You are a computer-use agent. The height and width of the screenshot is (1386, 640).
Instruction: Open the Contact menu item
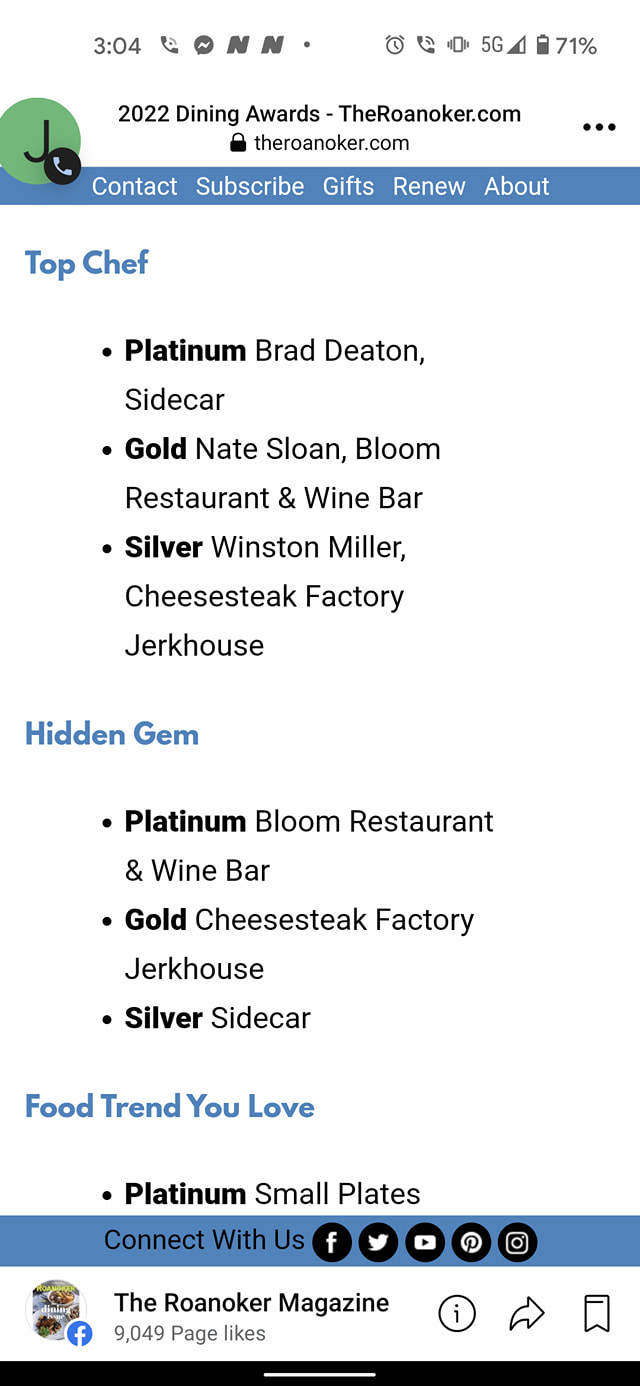[x=134, y=186]
